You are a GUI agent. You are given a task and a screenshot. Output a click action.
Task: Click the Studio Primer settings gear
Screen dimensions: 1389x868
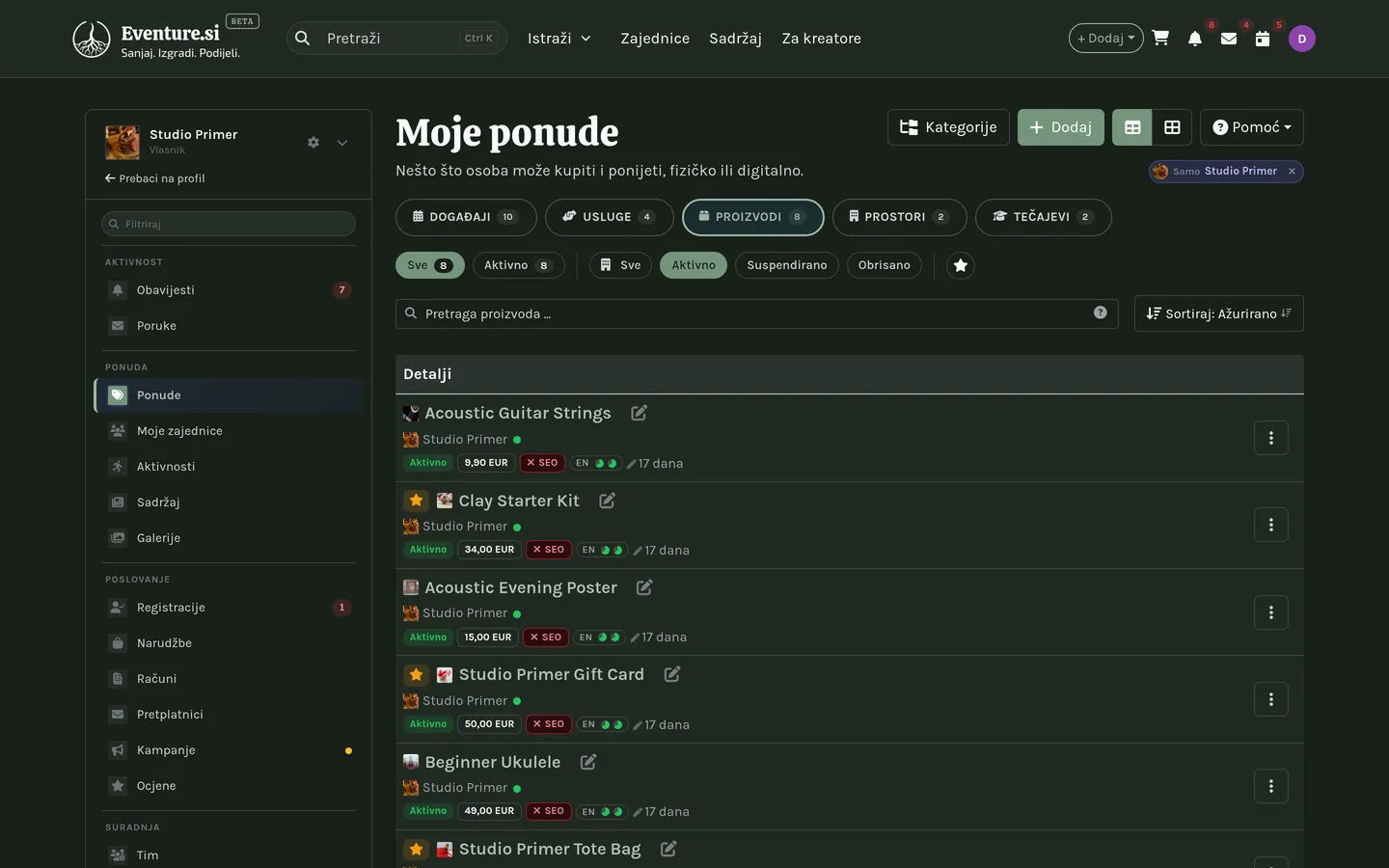313,143
